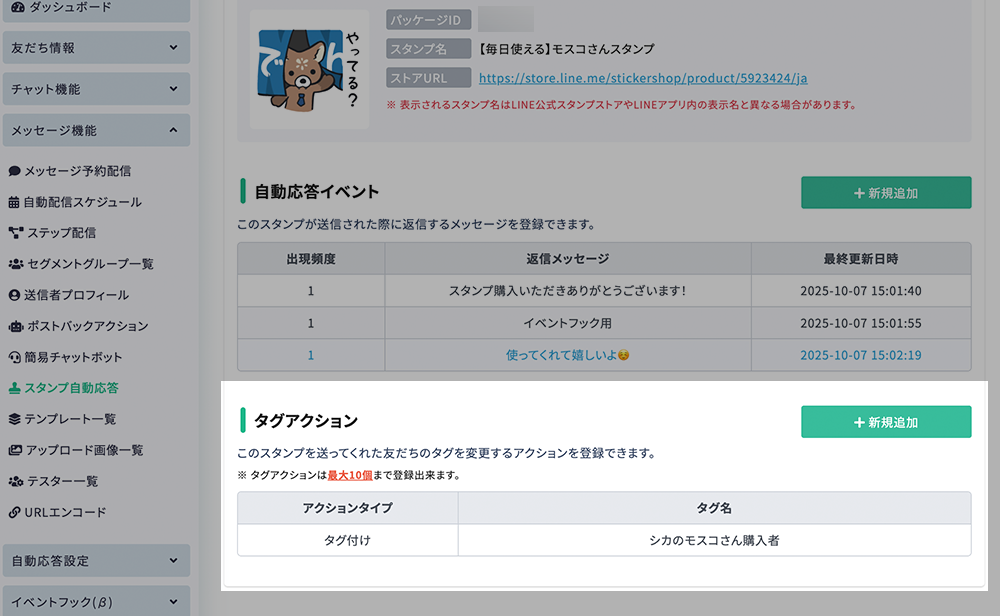The width and height of the screenshot is (1000, 616).
Task: Click 新規追加 button in タグアクション section
Action: click(885, 422)
